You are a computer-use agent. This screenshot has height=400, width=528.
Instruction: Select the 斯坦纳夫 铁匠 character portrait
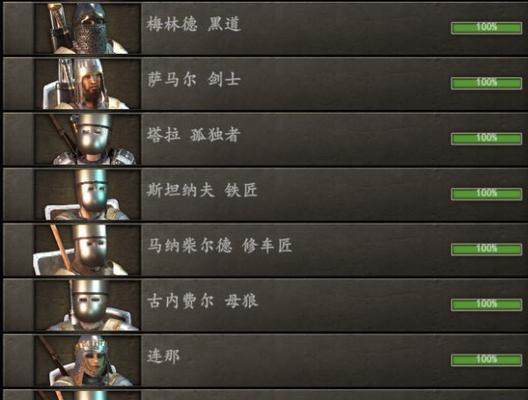[88, 195]
